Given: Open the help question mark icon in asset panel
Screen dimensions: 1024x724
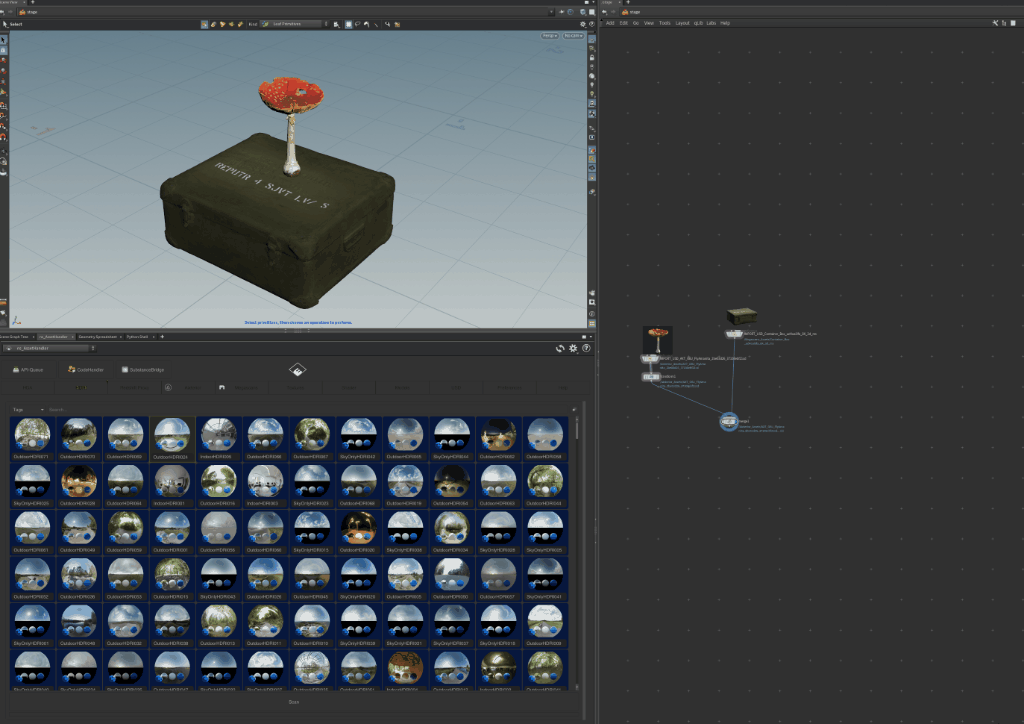Looking at the screenshot, I should 585,348.
